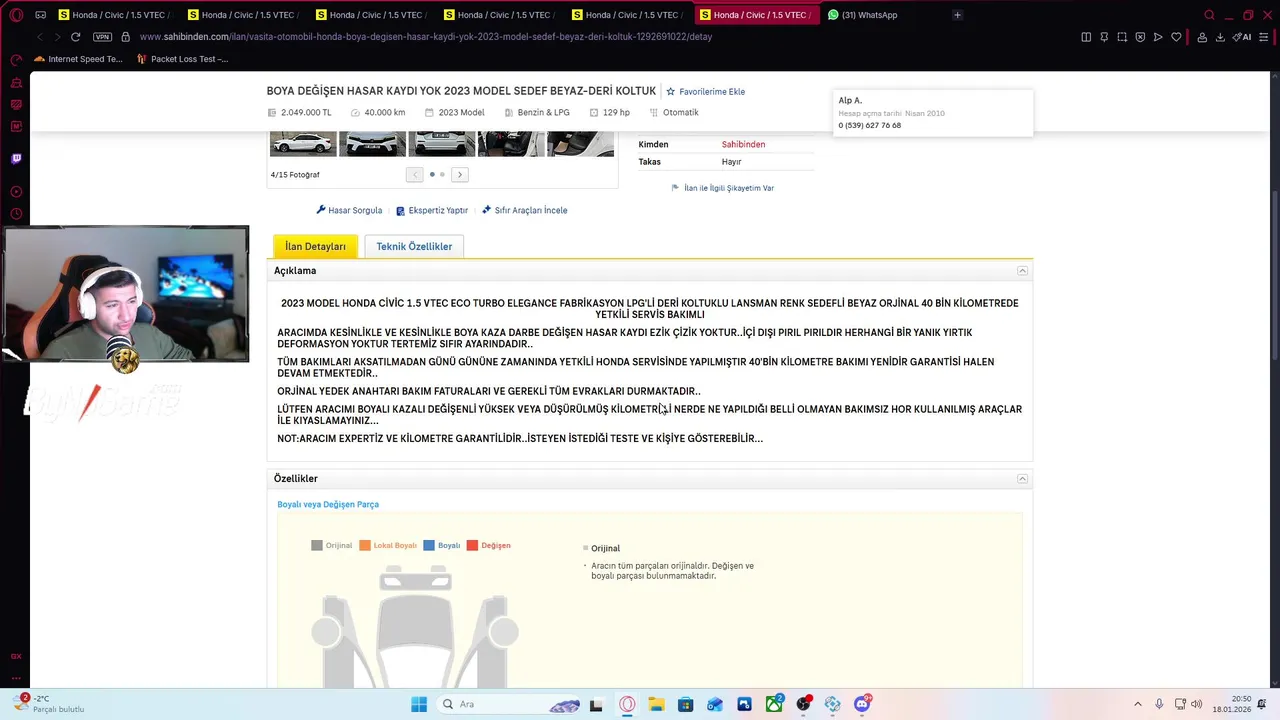Open the profile account icon in toolbar
Viewport: 1280px width, 720px height.
point(1202,37)
